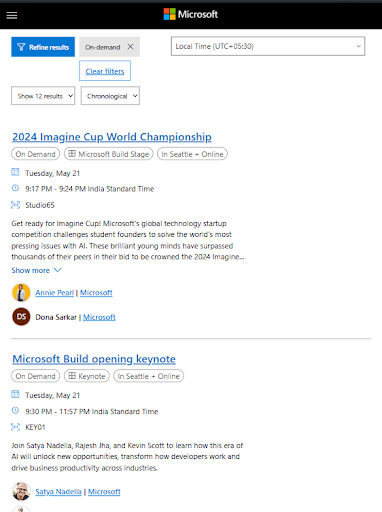Select the KEY01 session code text

[x=35, y=427]
